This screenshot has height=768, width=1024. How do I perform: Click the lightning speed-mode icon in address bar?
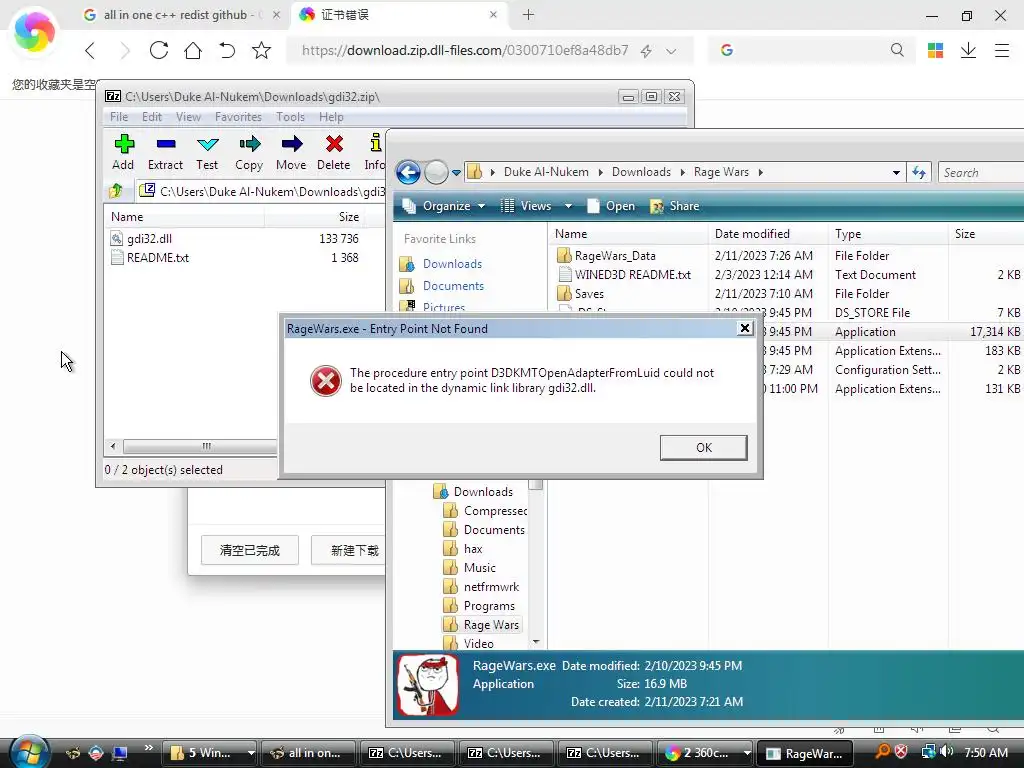click(646, 51)
